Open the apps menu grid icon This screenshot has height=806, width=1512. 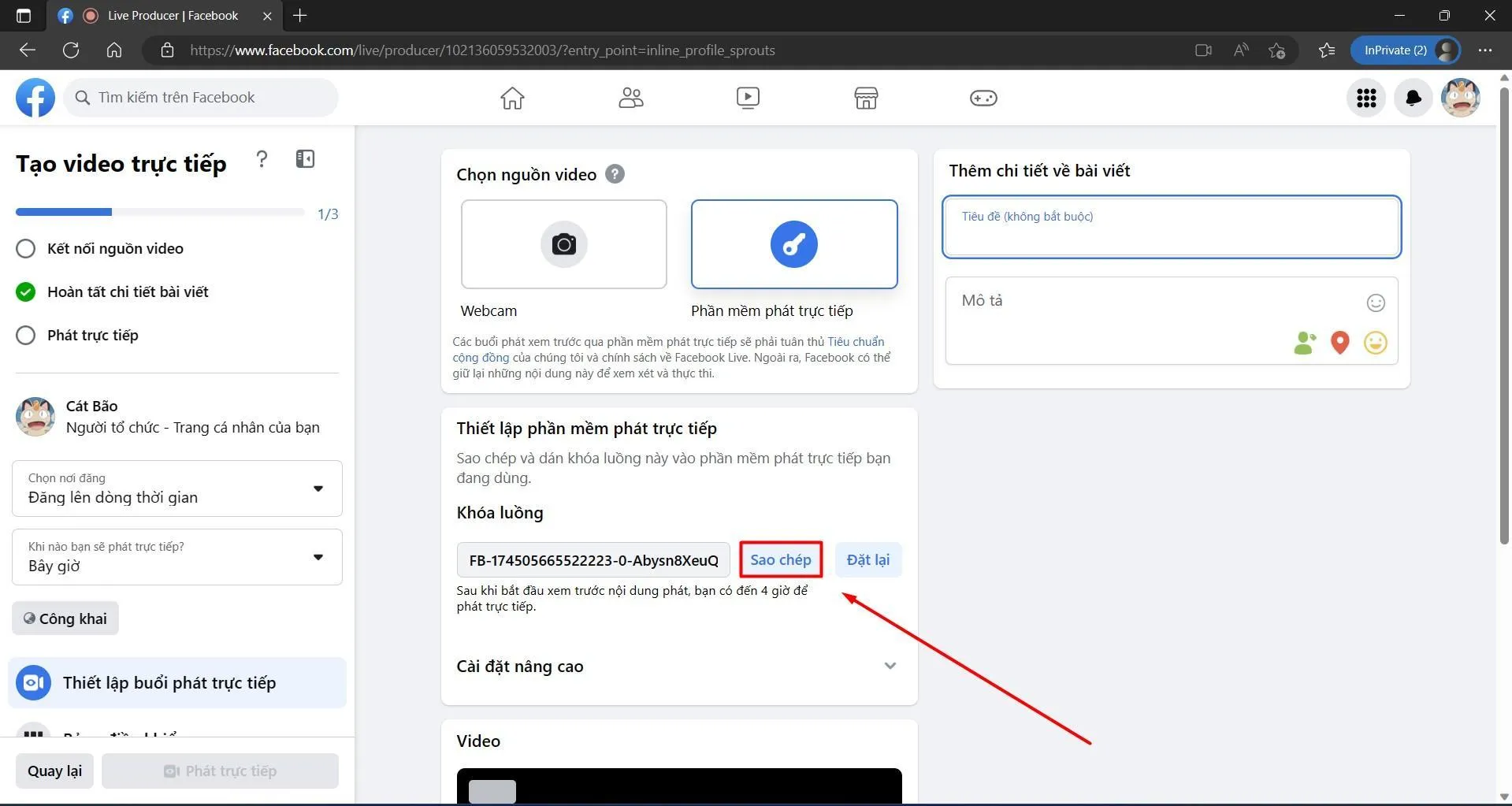[x=1365, y=97]
